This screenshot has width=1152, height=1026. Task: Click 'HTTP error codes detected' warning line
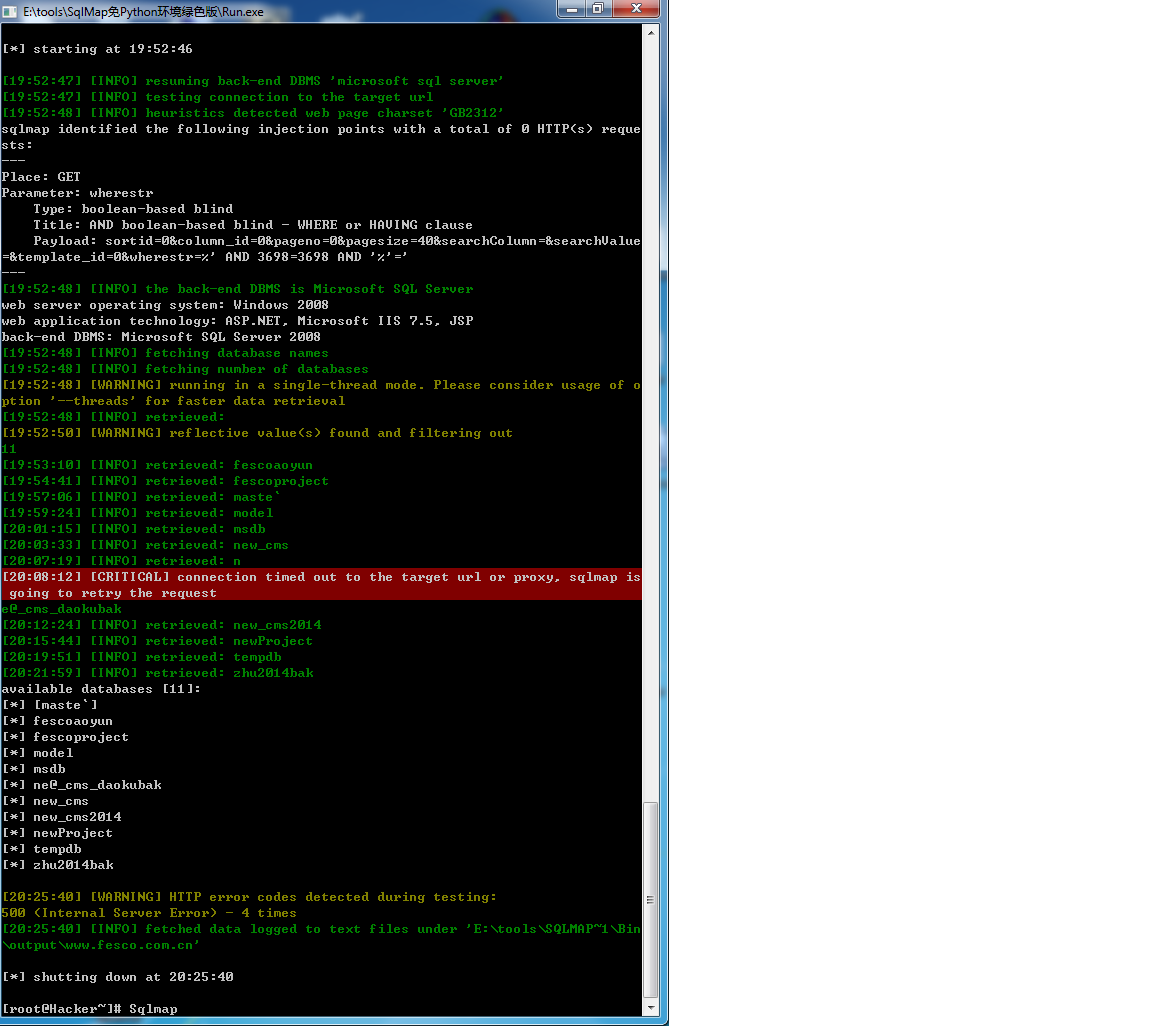coord(249,897)
